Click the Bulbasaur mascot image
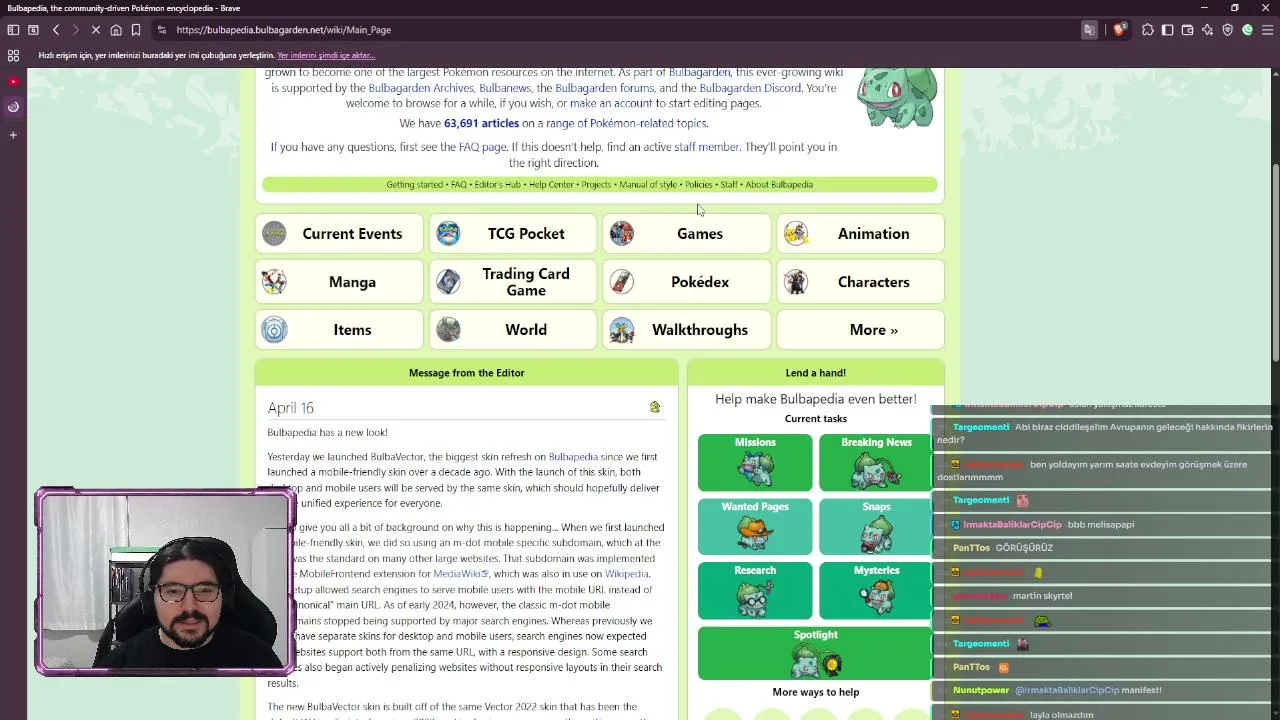Screen dimensions: 1280x720 (898, 97)
